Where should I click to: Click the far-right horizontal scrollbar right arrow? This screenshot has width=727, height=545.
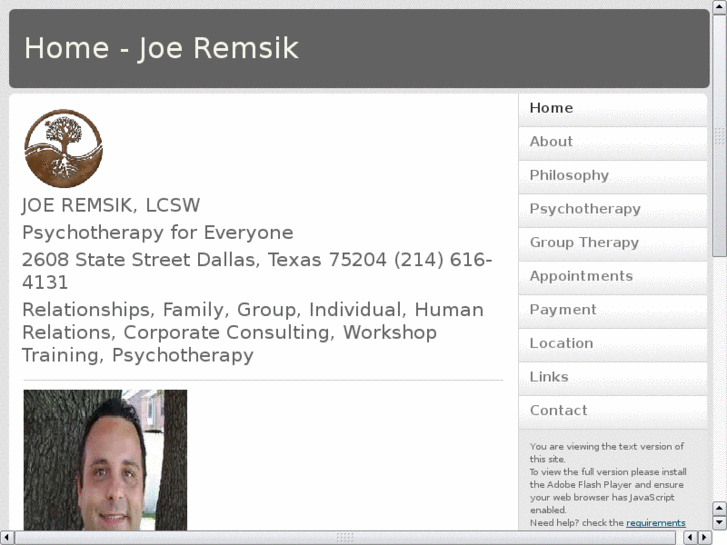704,537
